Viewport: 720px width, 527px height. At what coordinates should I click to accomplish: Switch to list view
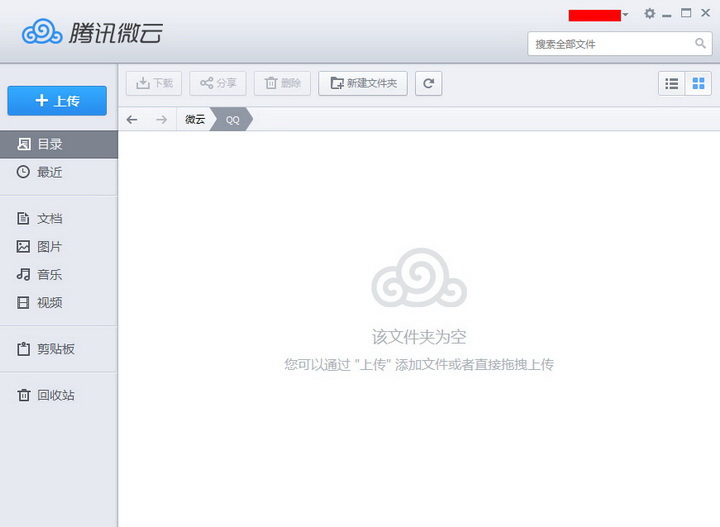click(x=672, y=83)
